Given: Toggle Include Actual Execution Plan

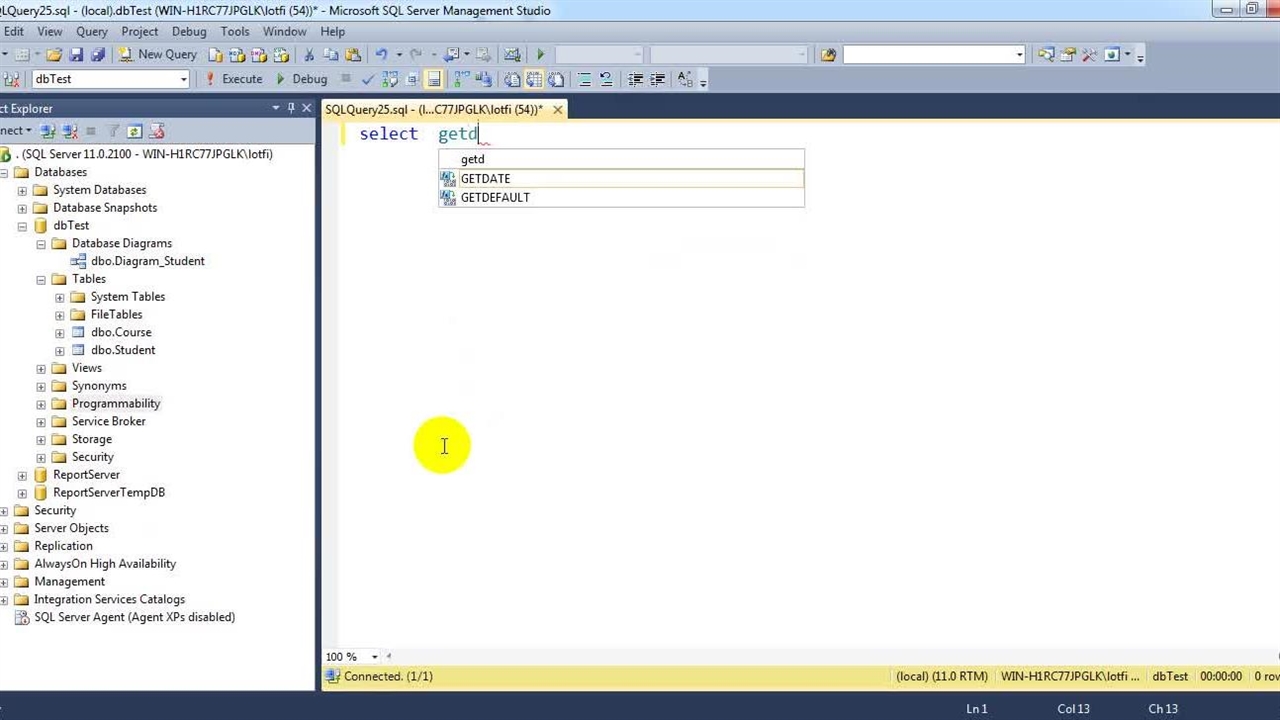Looking at the screenshot, I should point(461,79).
